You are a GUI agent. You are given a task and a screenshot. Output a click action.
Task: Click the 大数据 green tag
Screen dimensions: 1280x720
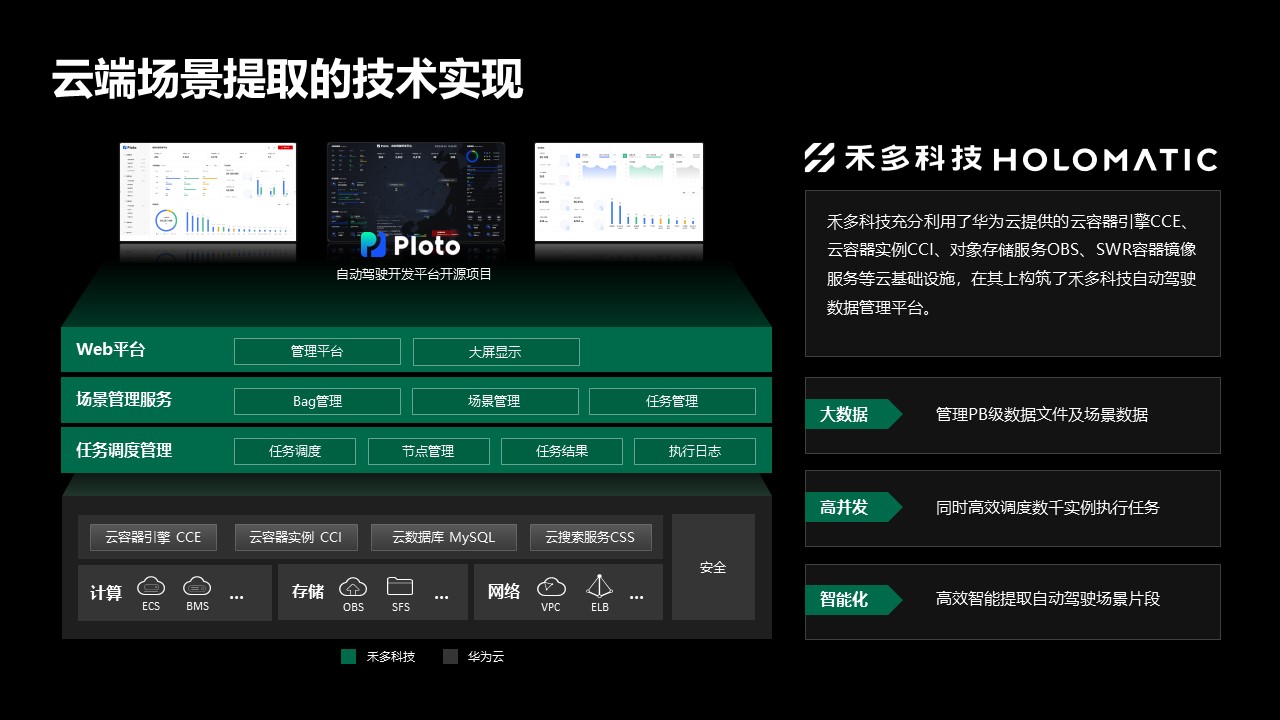pyautogui.click(x=854, y=414)
